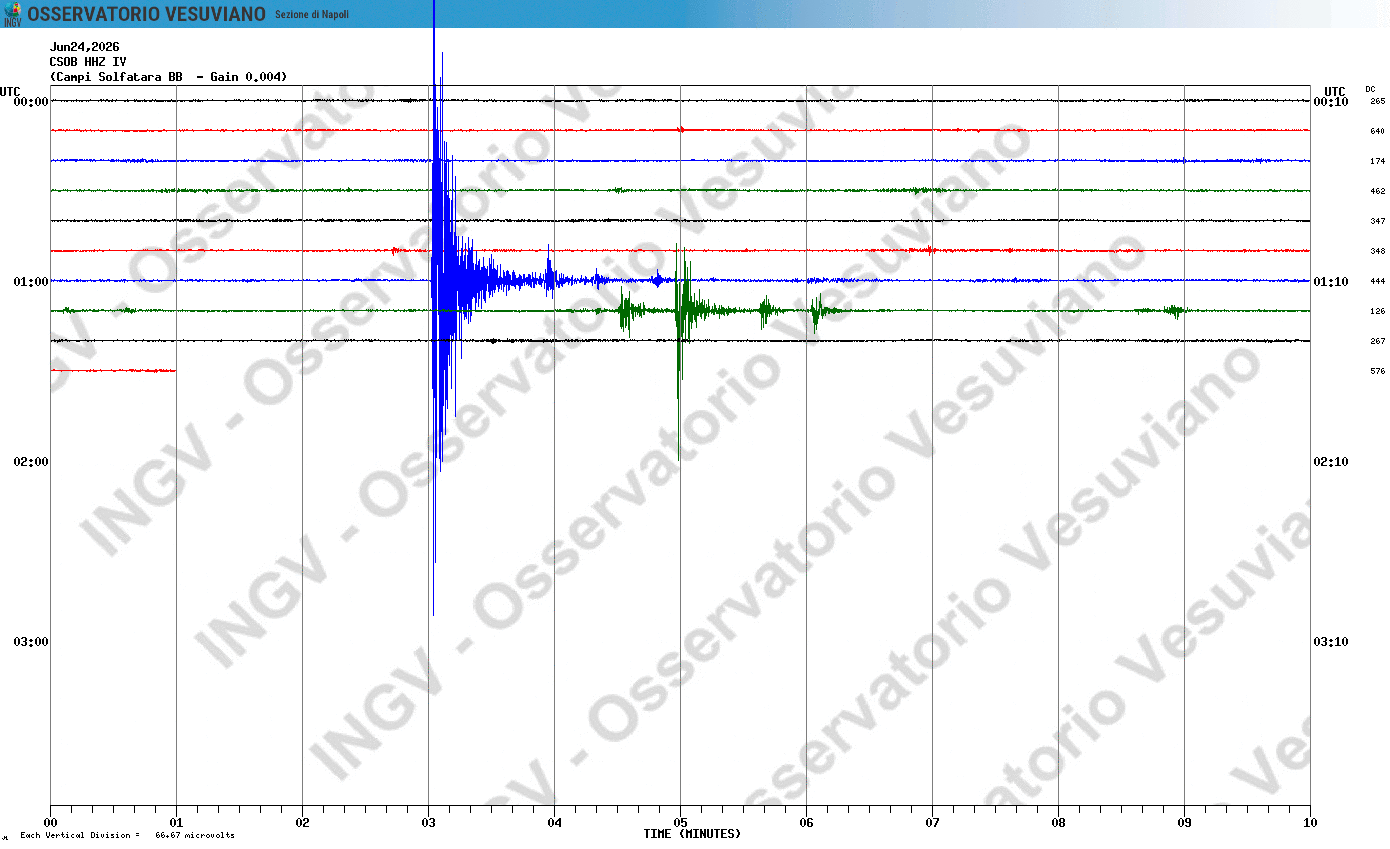Click the DC value 640

[1377, 131]
